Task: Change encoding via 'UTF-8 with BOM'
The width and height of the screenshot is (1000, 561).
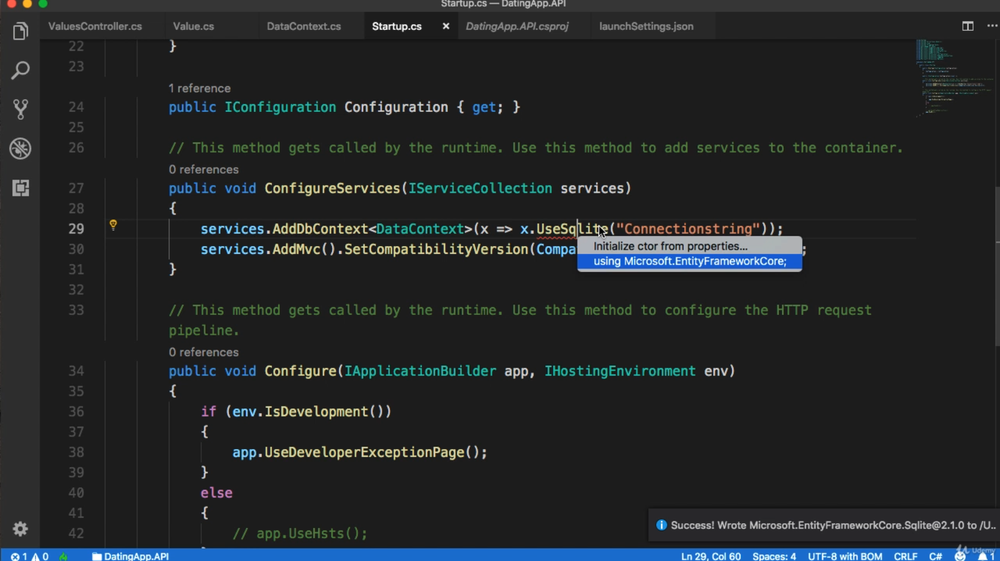Action: (x=845, y=556)
